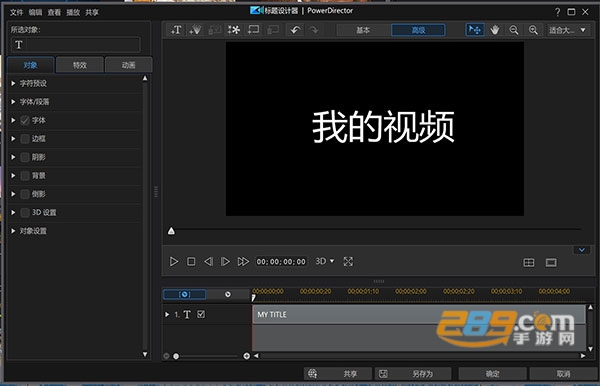Open the 共享 menu in the menu bar

(92, 12)
